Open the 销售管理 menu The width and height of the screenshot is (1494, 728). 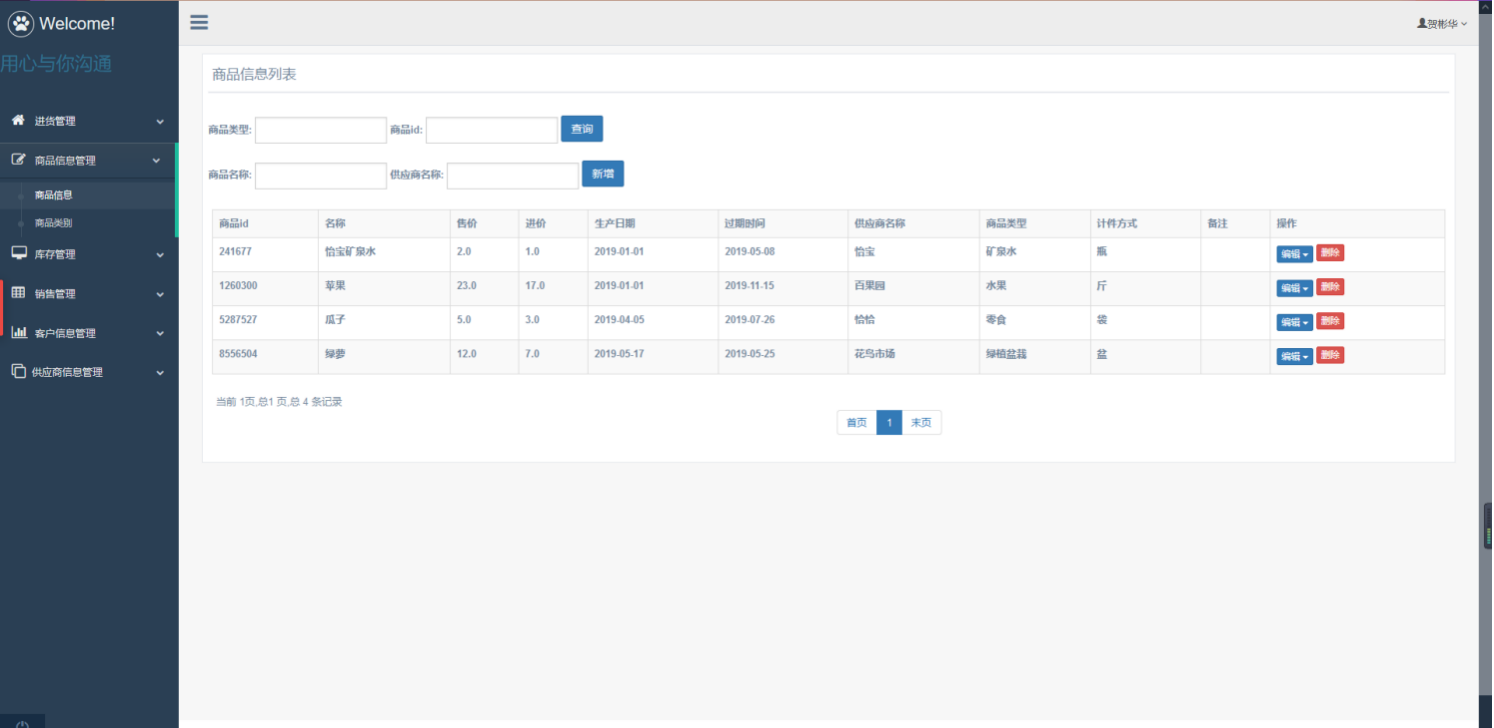[89, 294]
